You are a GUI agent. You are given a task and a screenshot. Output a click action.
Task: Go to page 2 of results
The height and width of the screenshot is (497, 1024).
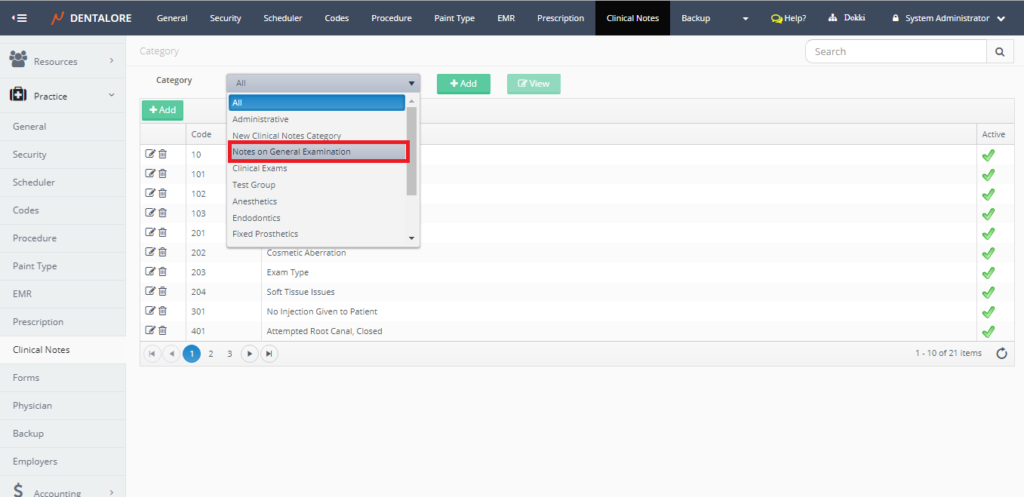pos(211,353)
